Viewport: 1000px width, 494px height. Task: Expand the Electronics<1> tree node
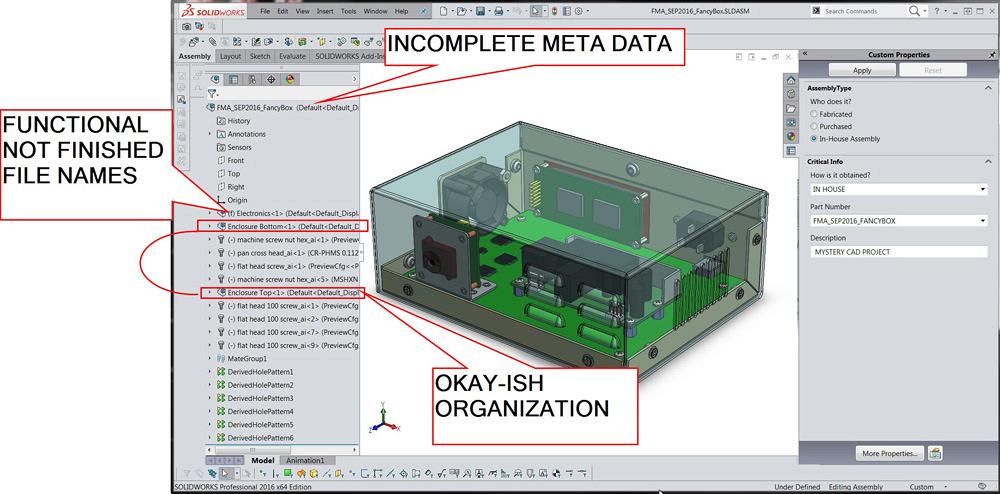pyautogui.click(x=210, y=213)
